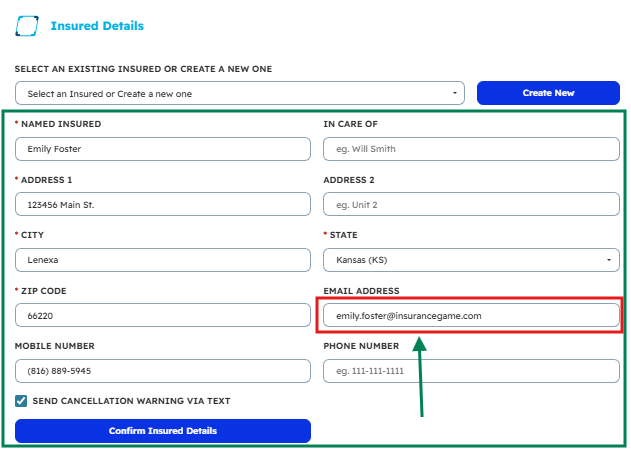This screenshot has width=631, height=451.
Task: Click the Email Address input
Action: [471, 315]
